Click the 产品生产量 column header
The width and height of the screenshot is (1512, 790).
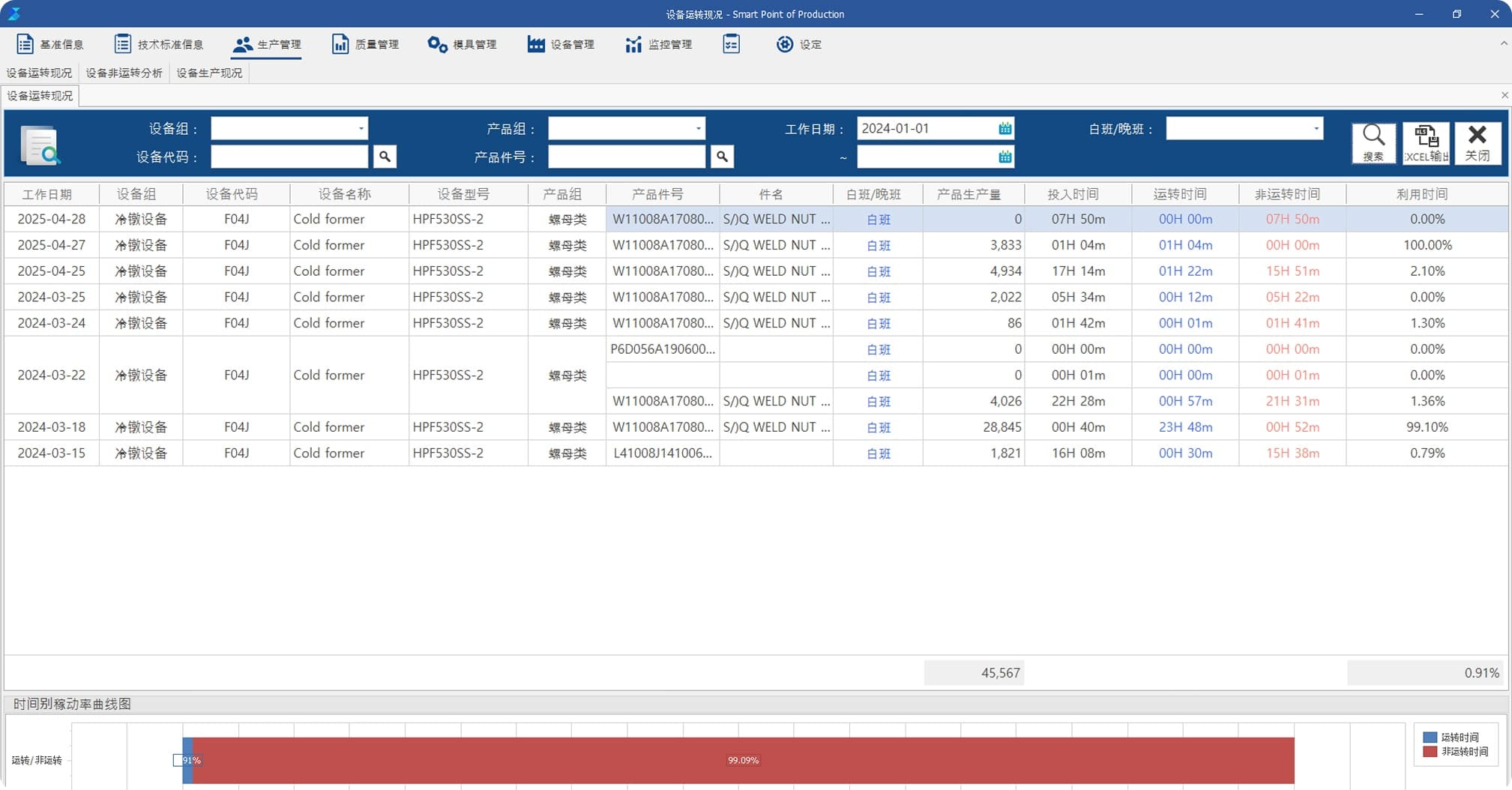pyautogui.click(x=969, y=194)
